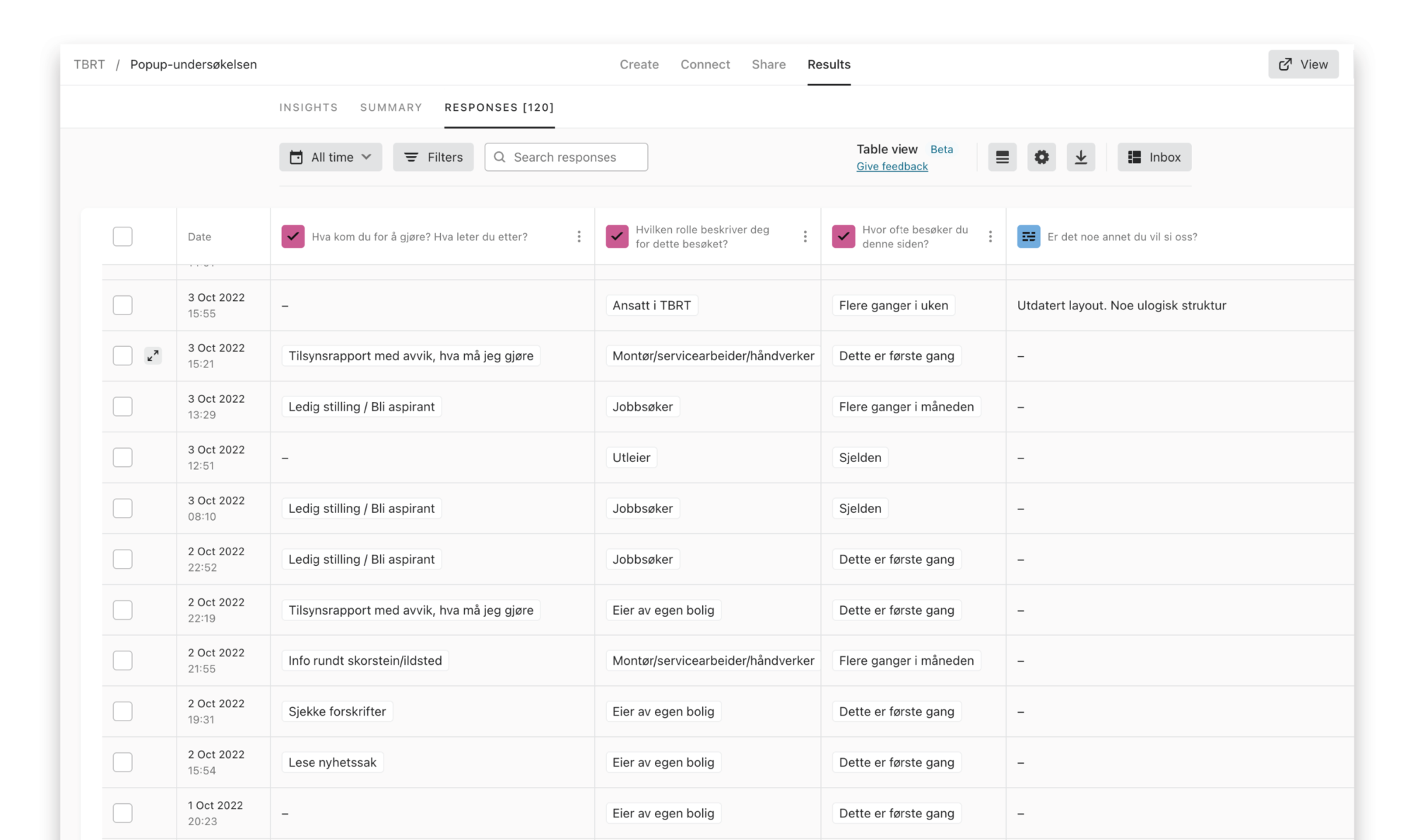Open options menu for 'Hva kom du for å gjøre' column
1413x840 pixels.
tap(579, 237)
